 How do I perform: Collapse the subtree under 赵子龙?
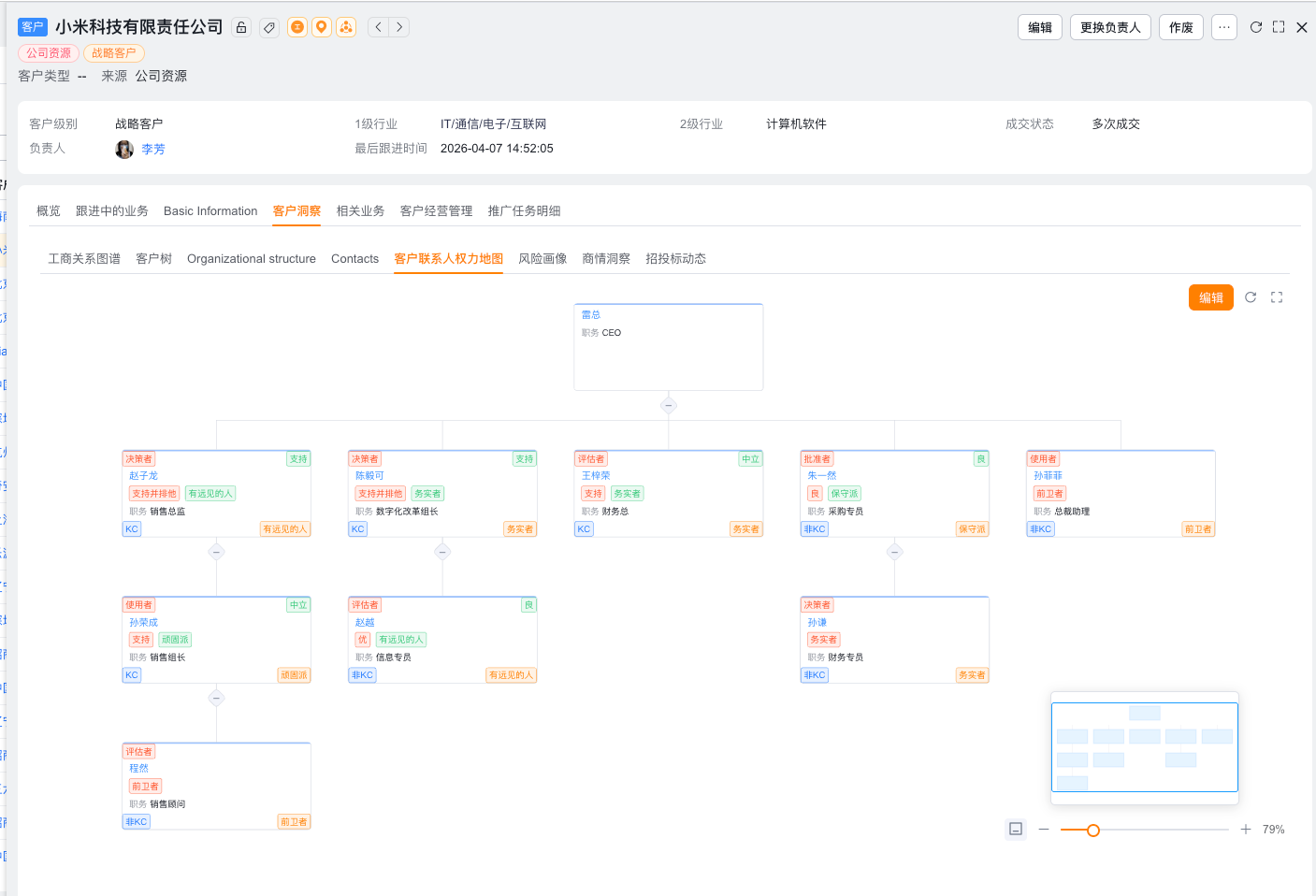(x=217, y=552)
